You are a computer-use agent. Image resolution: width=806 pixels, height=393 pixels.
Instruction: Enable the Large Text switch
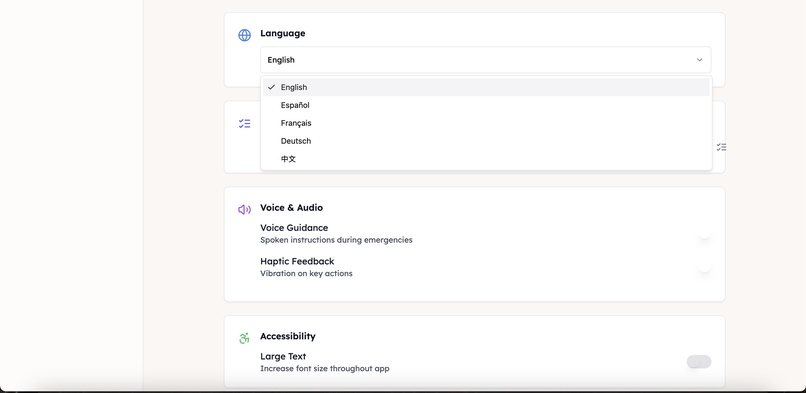pyautogui.click(x=699, y=362)
